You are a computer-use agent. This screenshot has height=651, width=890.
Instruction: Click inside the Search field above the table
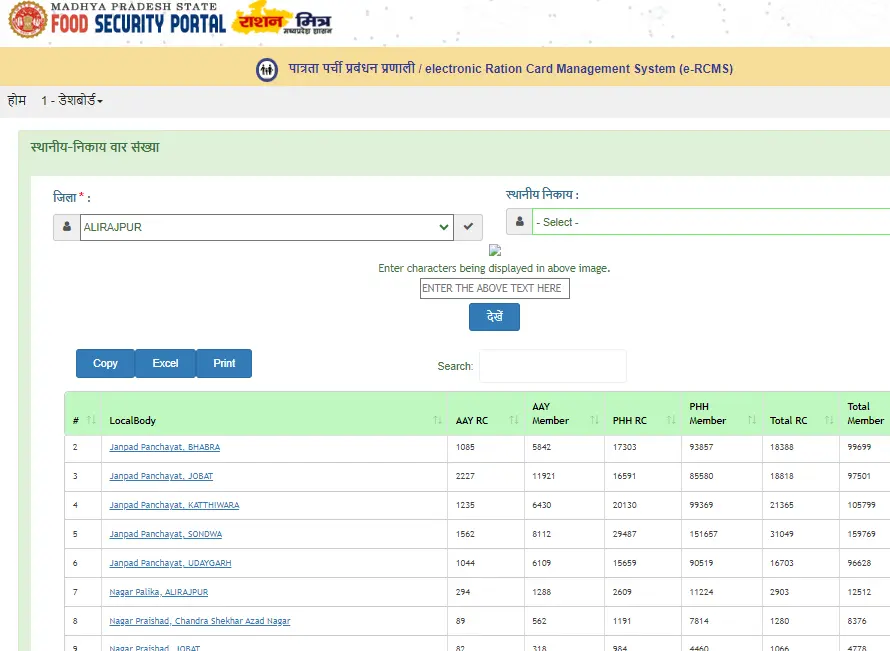coord(552,366)
